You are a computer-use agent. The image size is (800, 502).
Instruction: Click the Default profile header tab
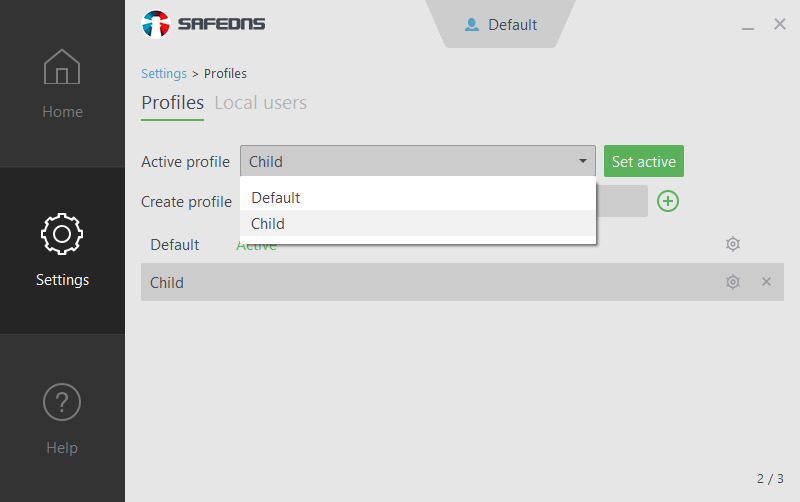(502, 25)
